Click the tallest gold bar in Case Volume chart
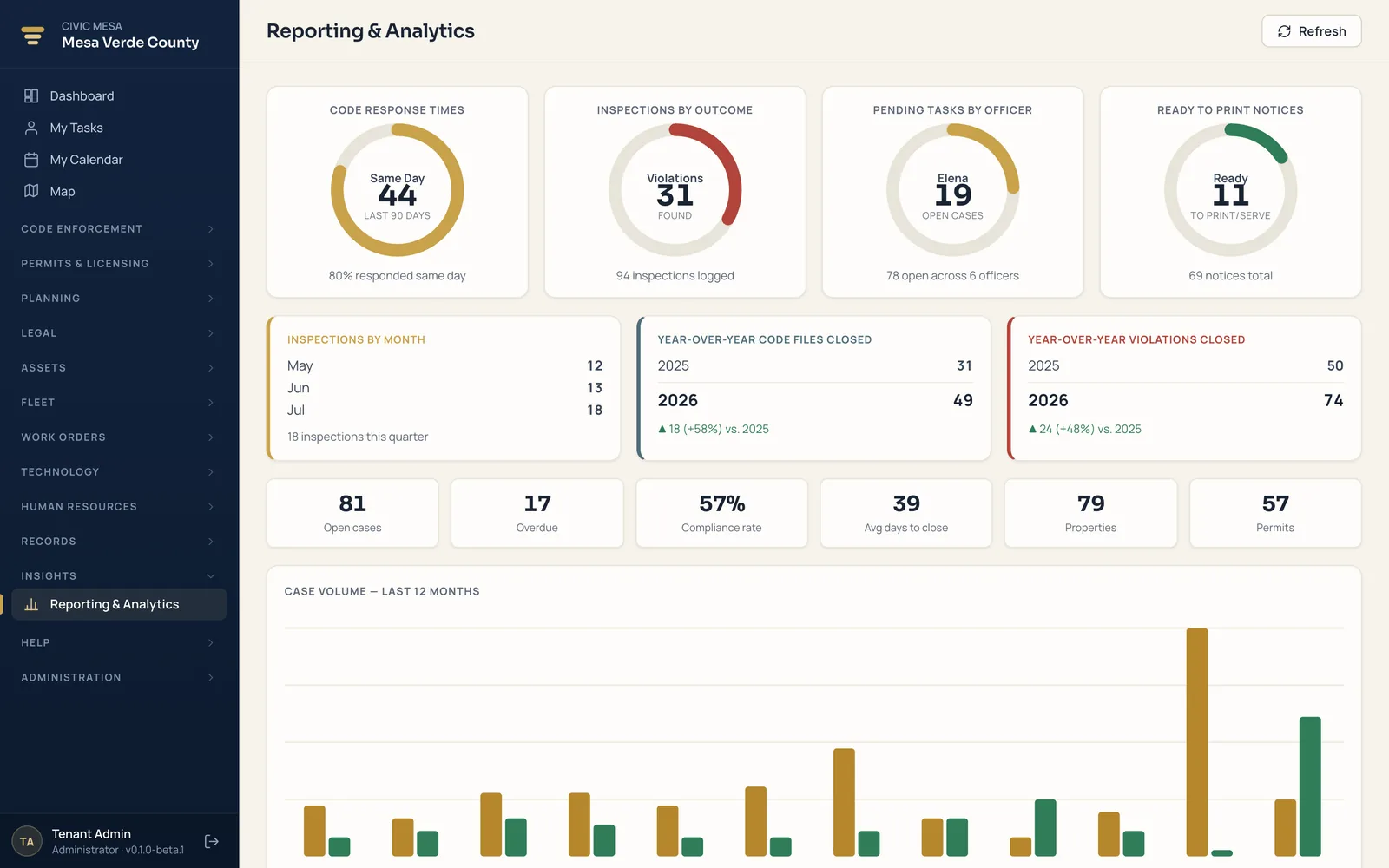Screen dimensions: 1389x868 click(1197, 742)
